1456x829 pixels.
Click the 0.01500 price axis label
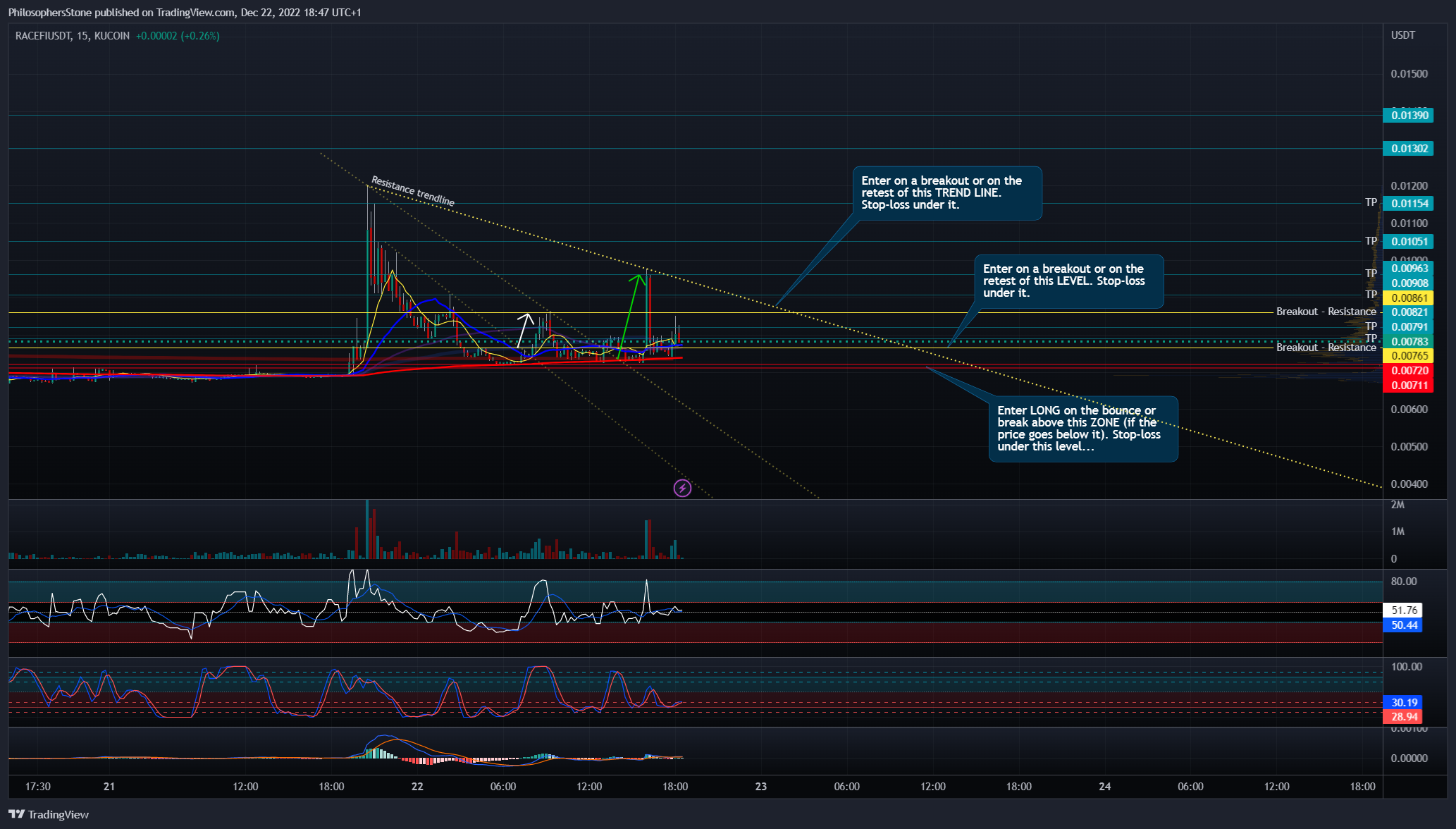[1409, 74]
